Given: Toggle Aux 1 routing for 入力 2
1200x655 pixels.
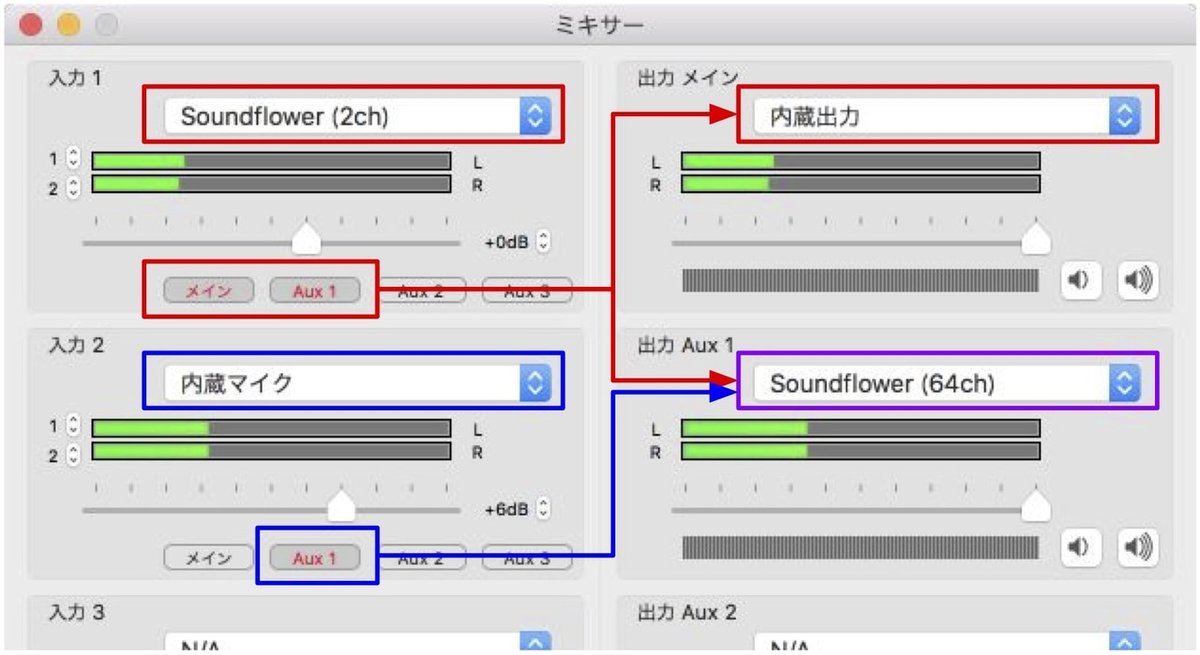Looking at the screenshot, I should point(315,558).
